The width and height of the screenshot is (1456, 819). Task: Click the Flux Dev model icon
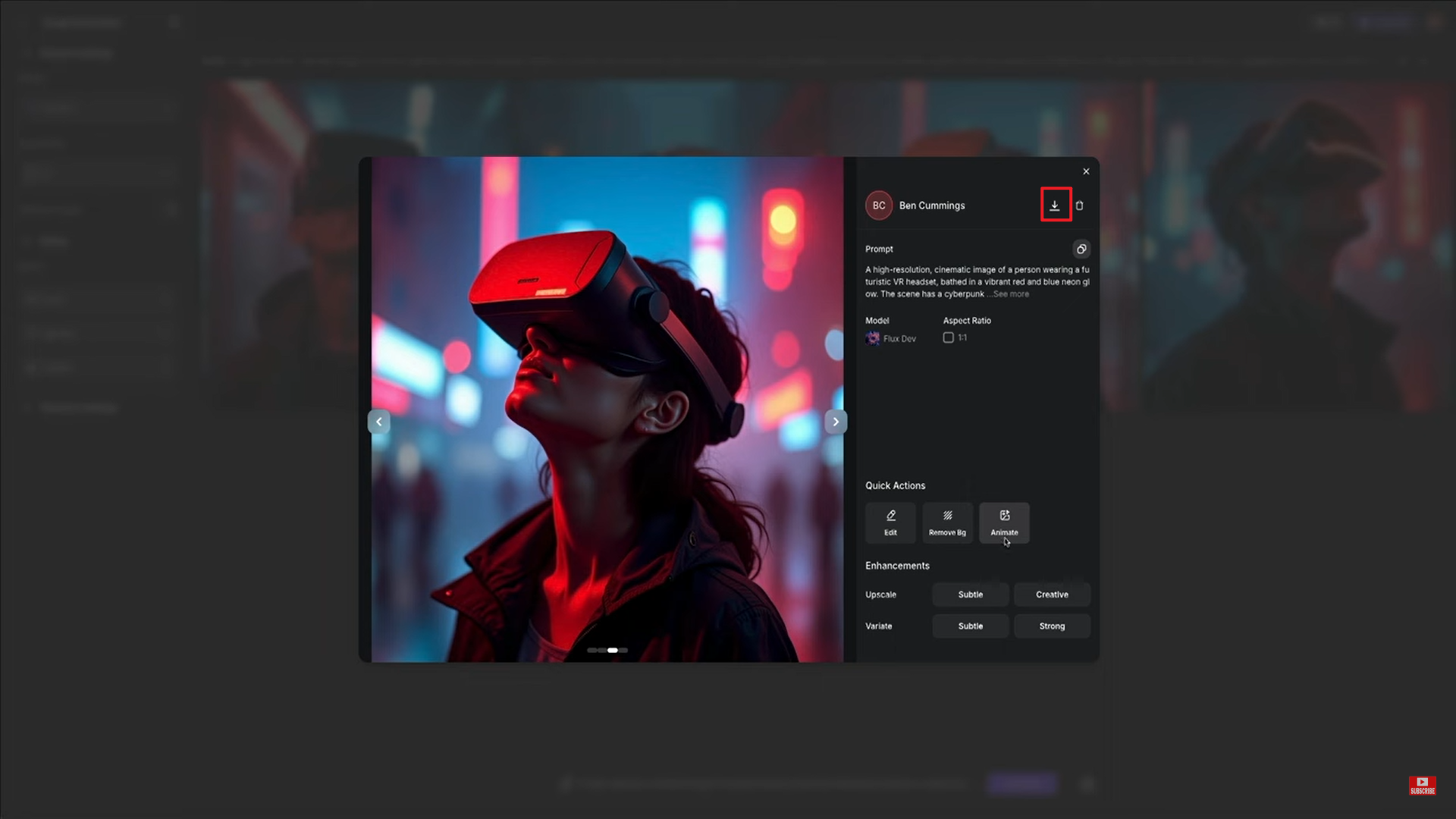click(x=873, y=338)
